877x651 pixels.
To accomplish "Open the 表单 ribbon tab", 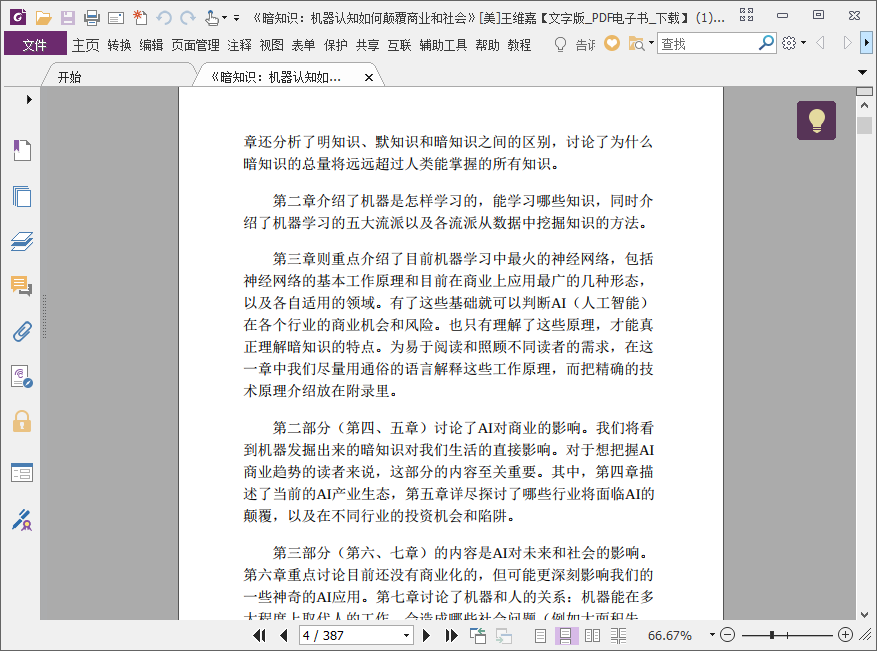I will click(303, 45).
